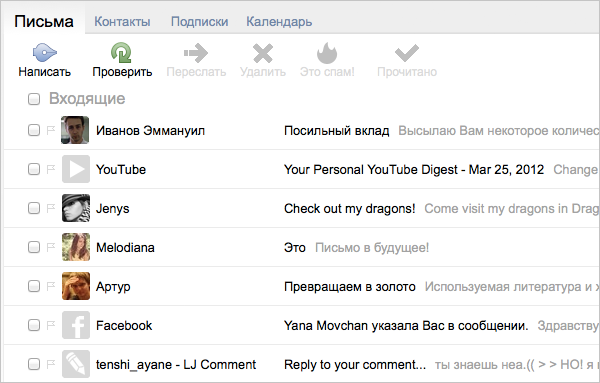Click the Это спам! flame icon

click(x=327, y=53)
